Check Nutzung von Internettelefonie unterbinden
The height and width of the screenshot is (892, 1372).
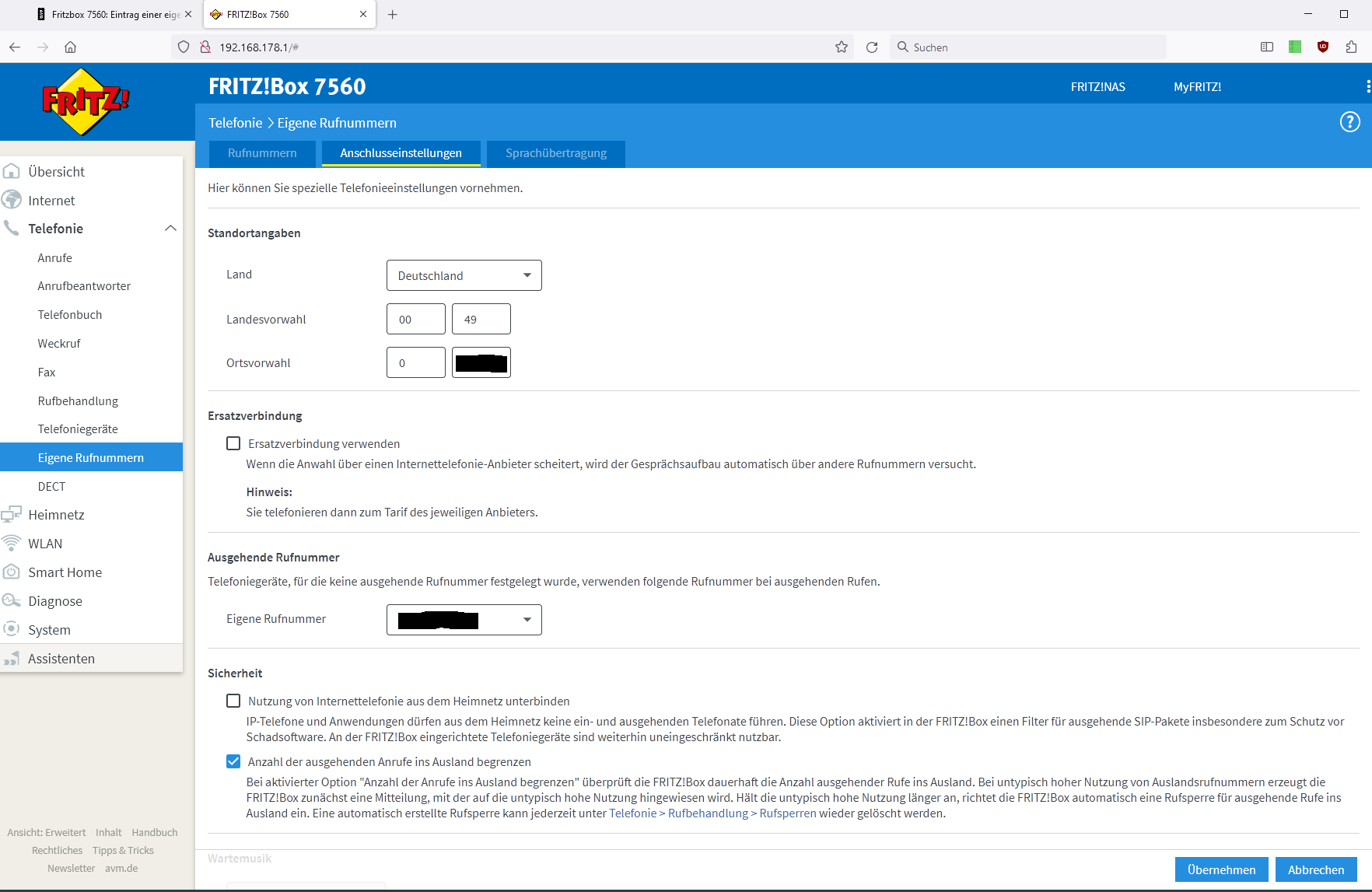pos(233,701)
